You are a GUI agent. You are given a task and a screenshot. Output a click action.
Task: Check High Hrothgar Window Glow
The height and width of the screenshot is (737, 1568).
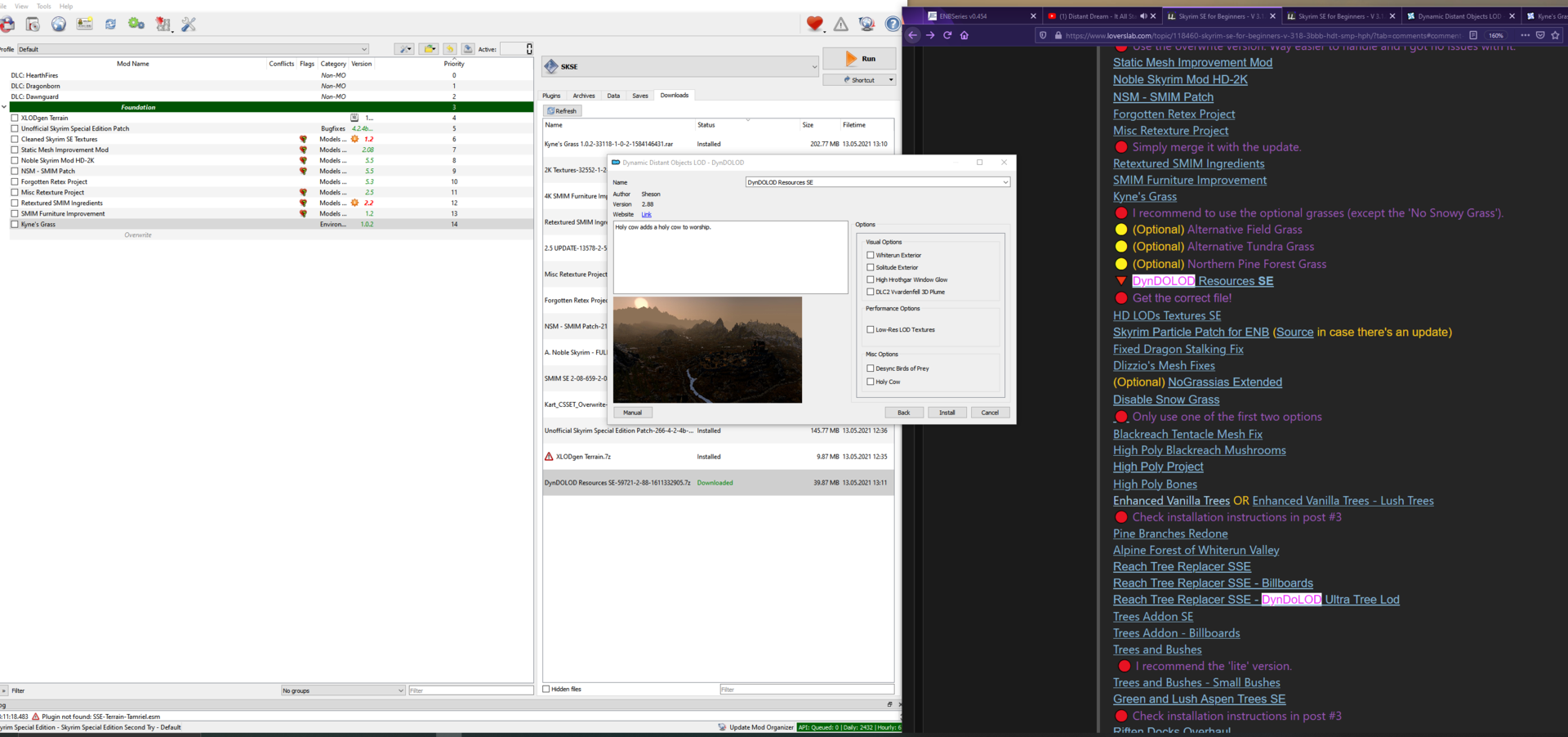(x=871, y=279)
